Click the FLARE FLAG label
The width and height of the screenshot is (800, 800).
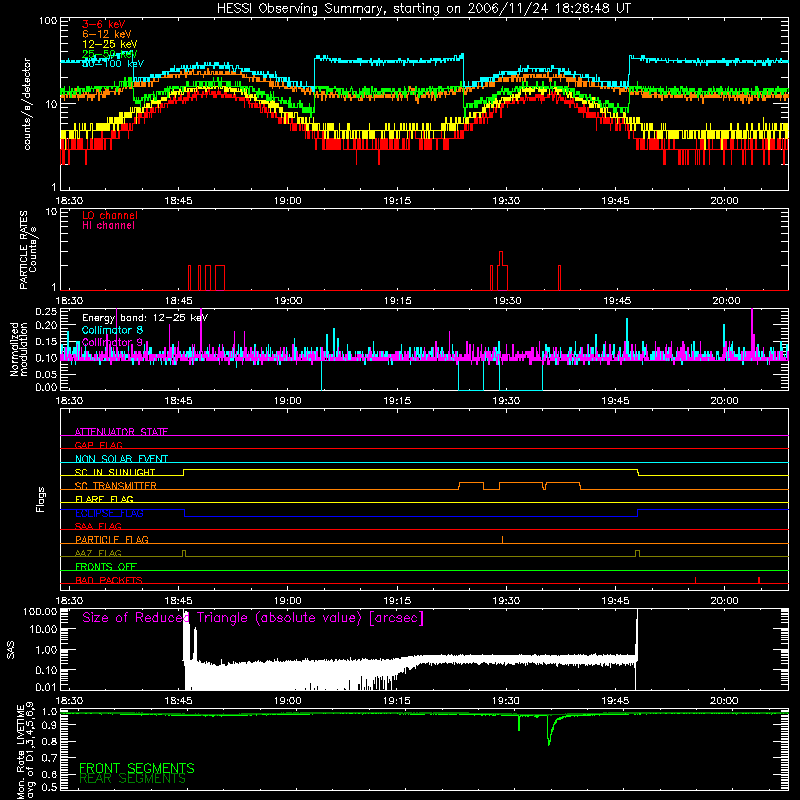point(104,499)
